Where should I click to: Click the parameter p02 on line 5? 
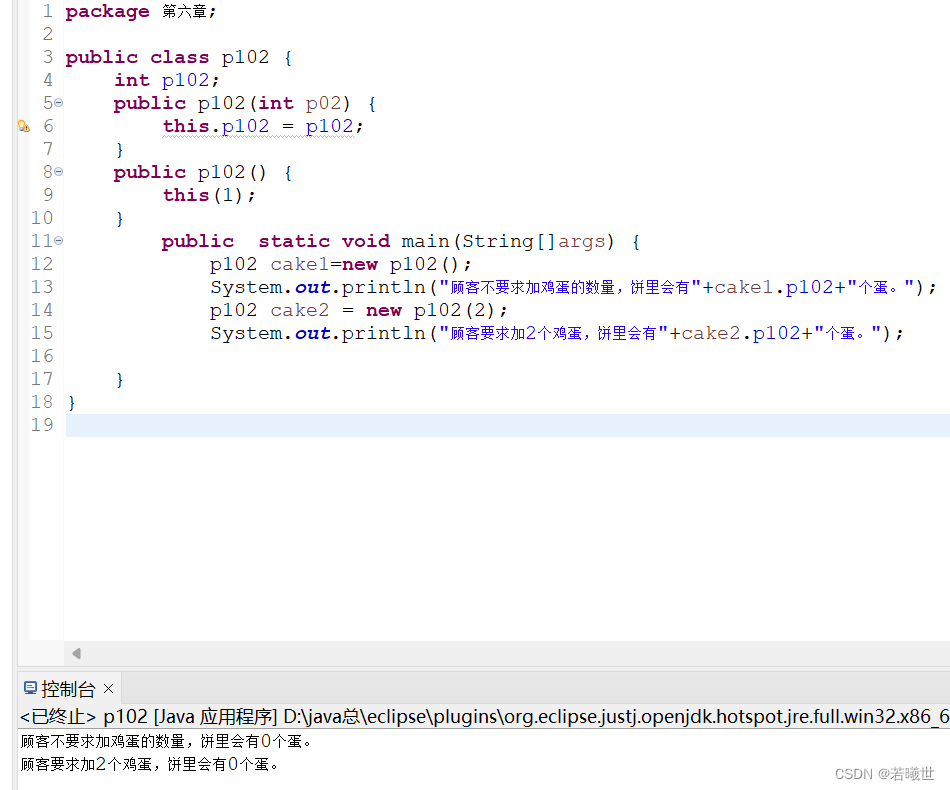pos(324,104)
